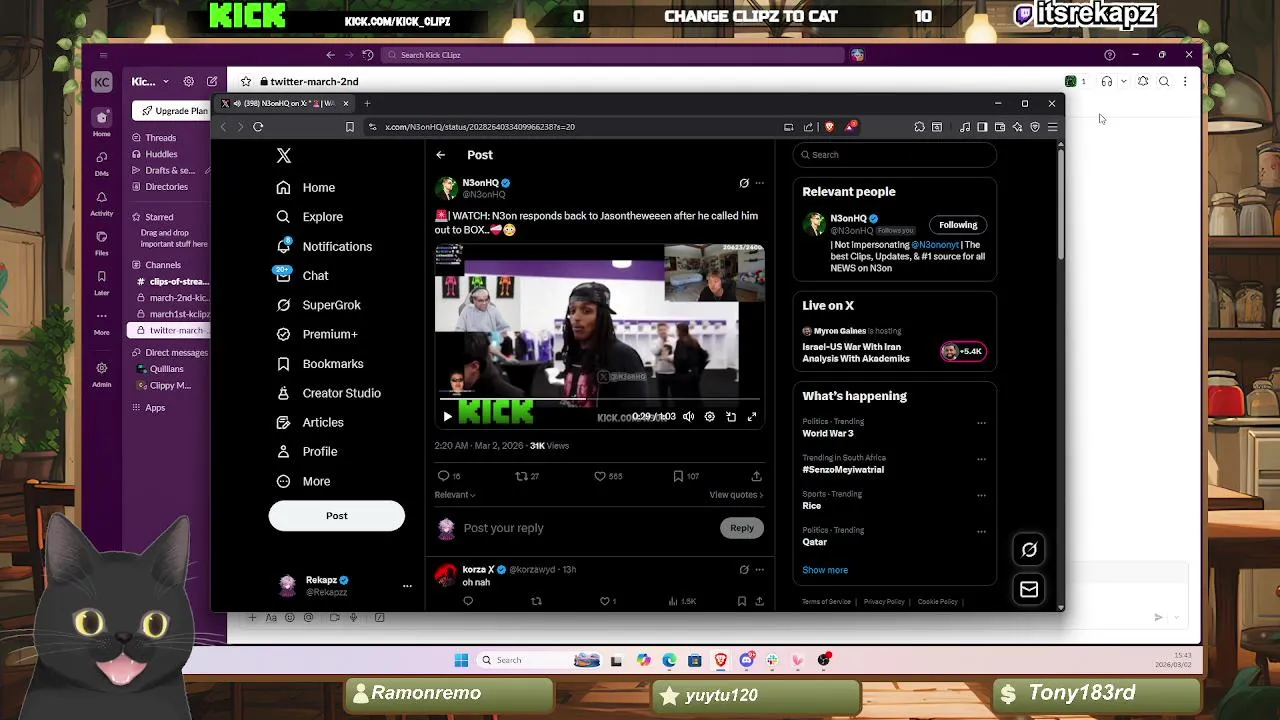Like the N3onHQ post with 565 likes
Viewport: 1280px width, 720px height.
pyautogui.click(x=608, y=476)
